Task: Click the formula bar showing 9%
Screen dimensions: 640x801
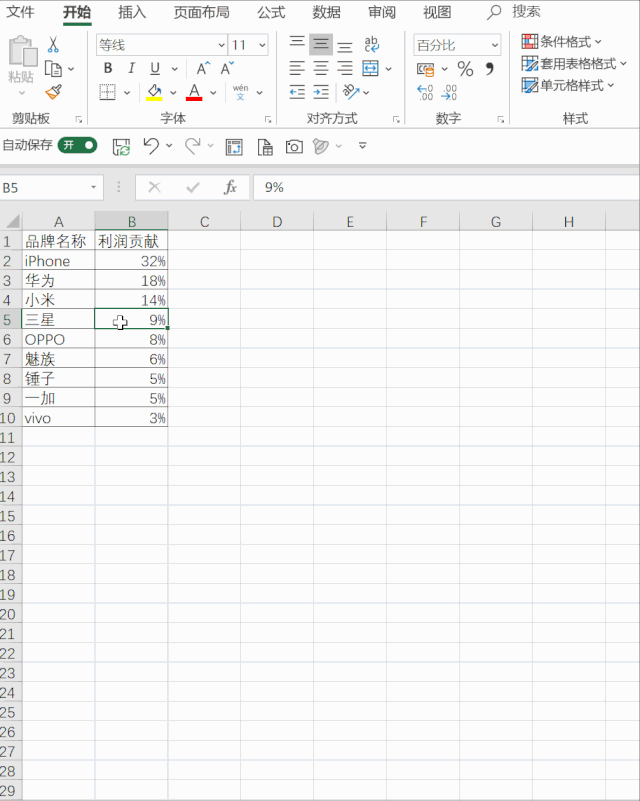Action: pos(445,187)
